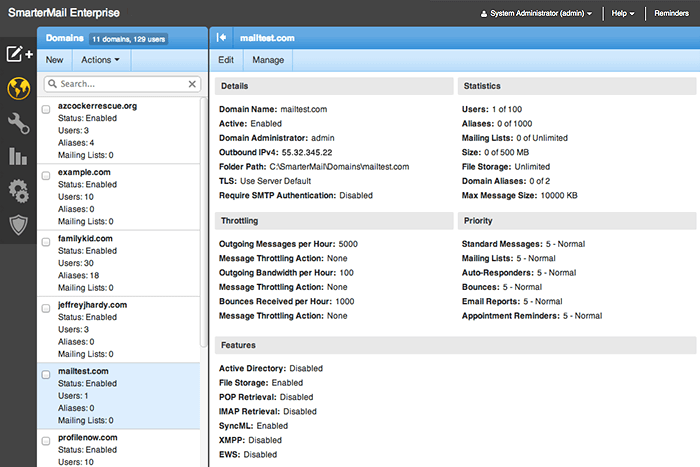Collapse the domain list panel arrow icon
The image size is (700, 467).
pyautogui.click(x=222, y=37)
